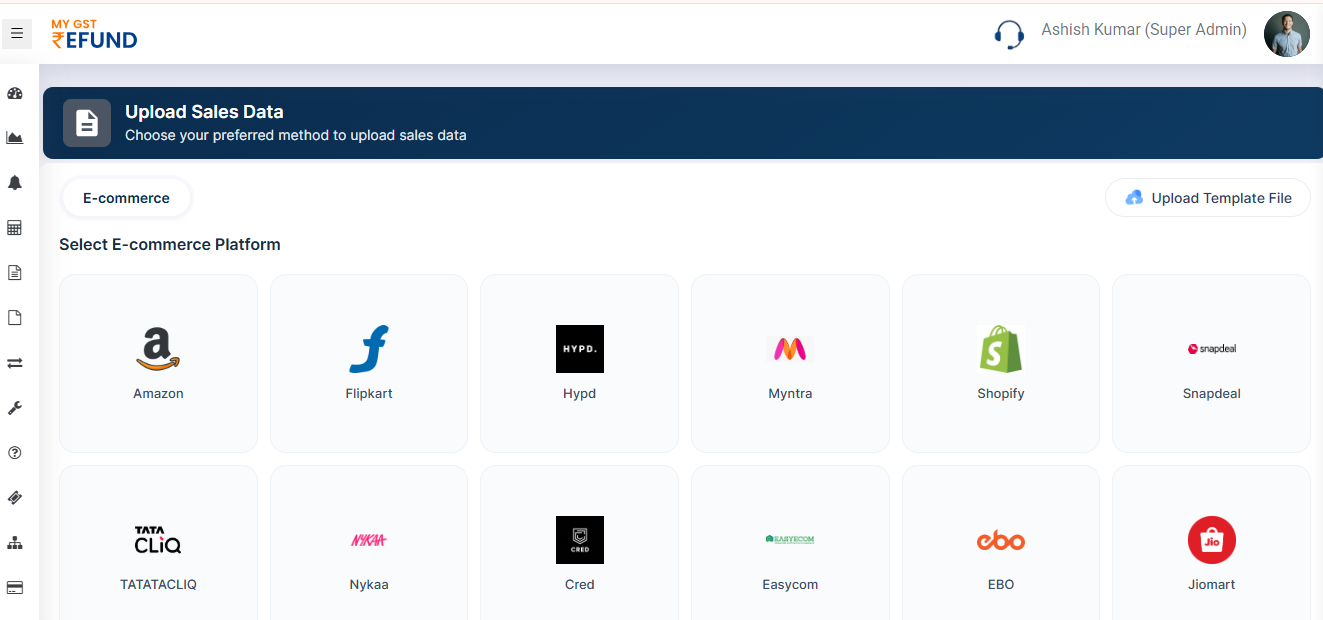Select the E-commerce tab
This screenshot has width=1323, height=620.
[x=126, y=197]
